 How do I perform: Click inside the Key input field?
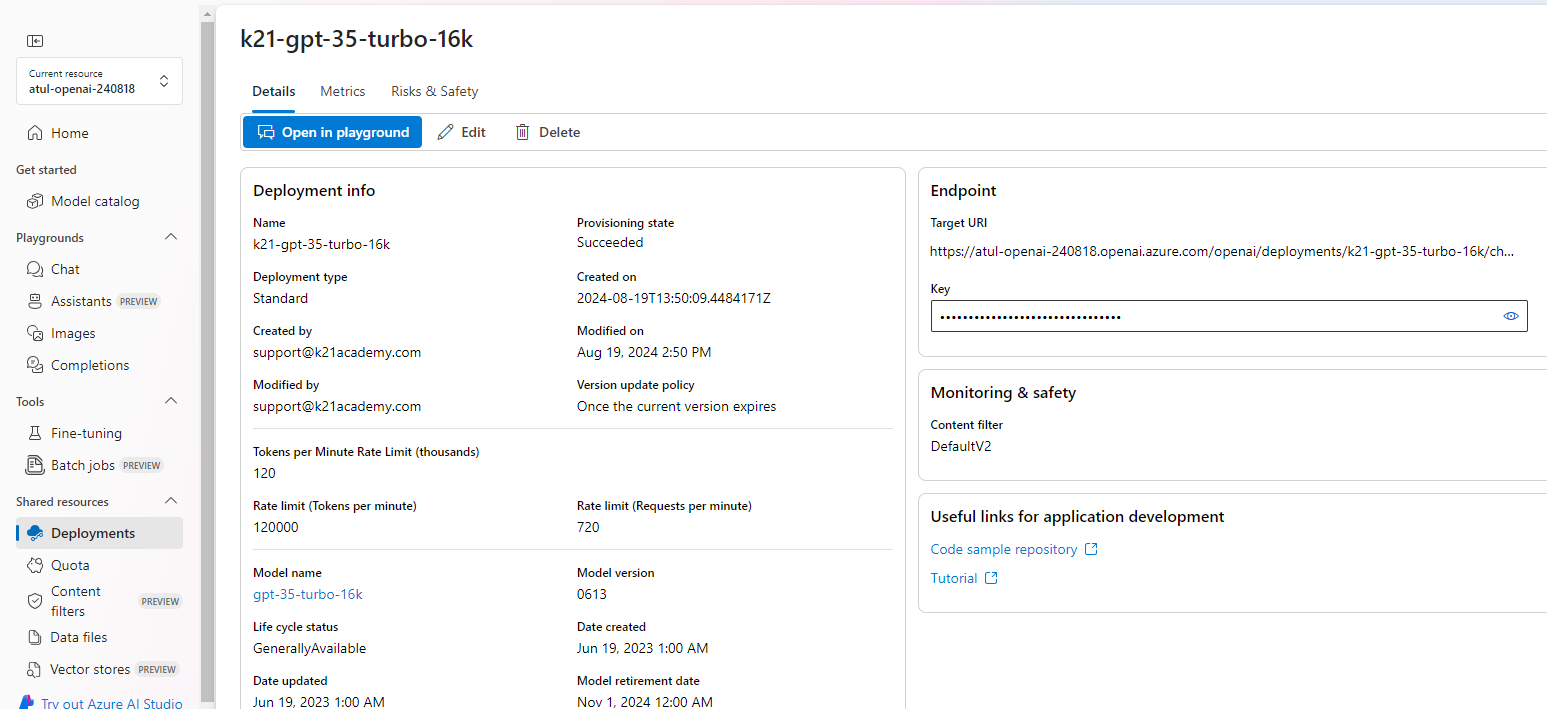[x=1210, y=316]
